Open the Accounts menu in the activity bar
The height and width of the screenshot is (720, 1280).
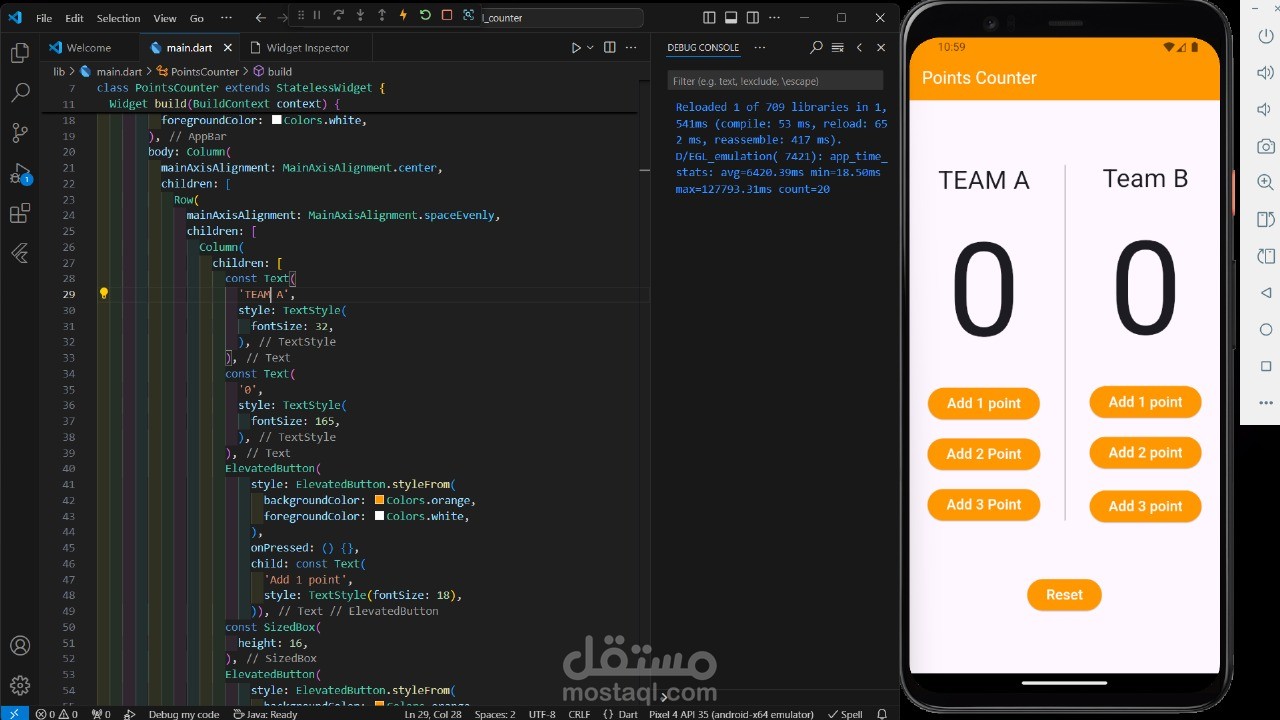click(x=20, y=646)
